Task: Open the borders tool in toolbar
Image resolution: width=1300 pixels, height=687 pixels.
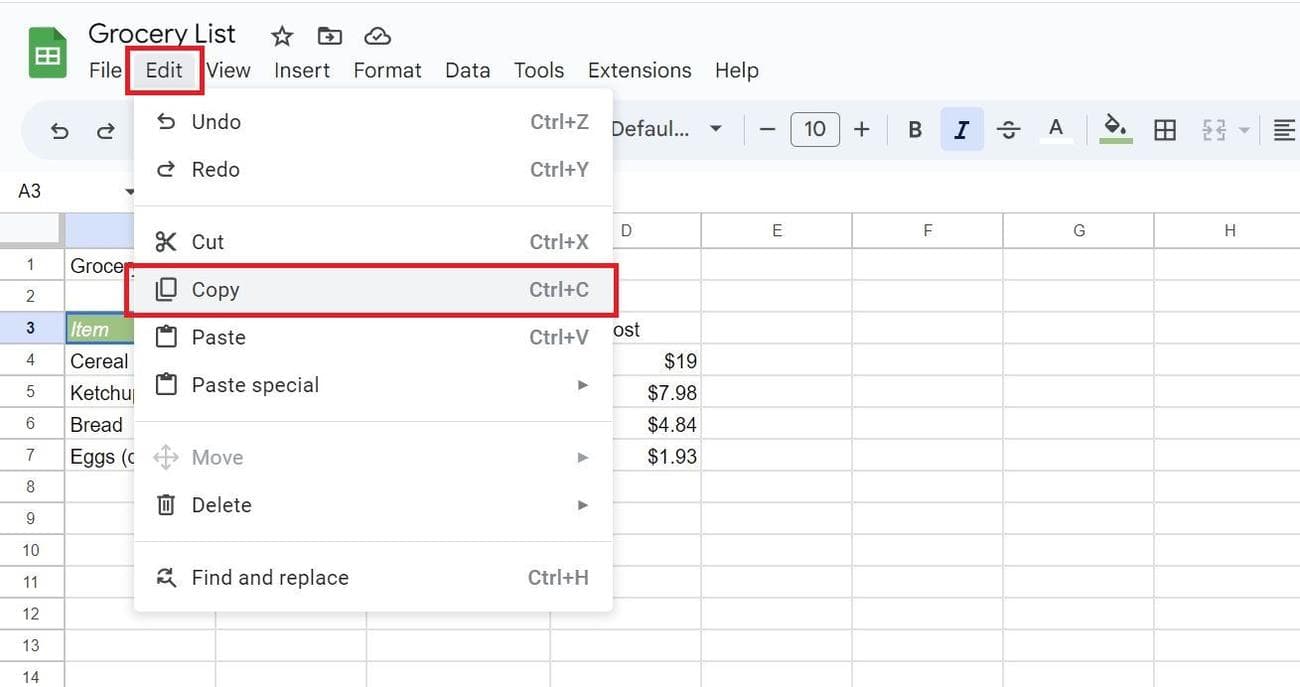Action: pyautogui.click(x=1164, y=130)
